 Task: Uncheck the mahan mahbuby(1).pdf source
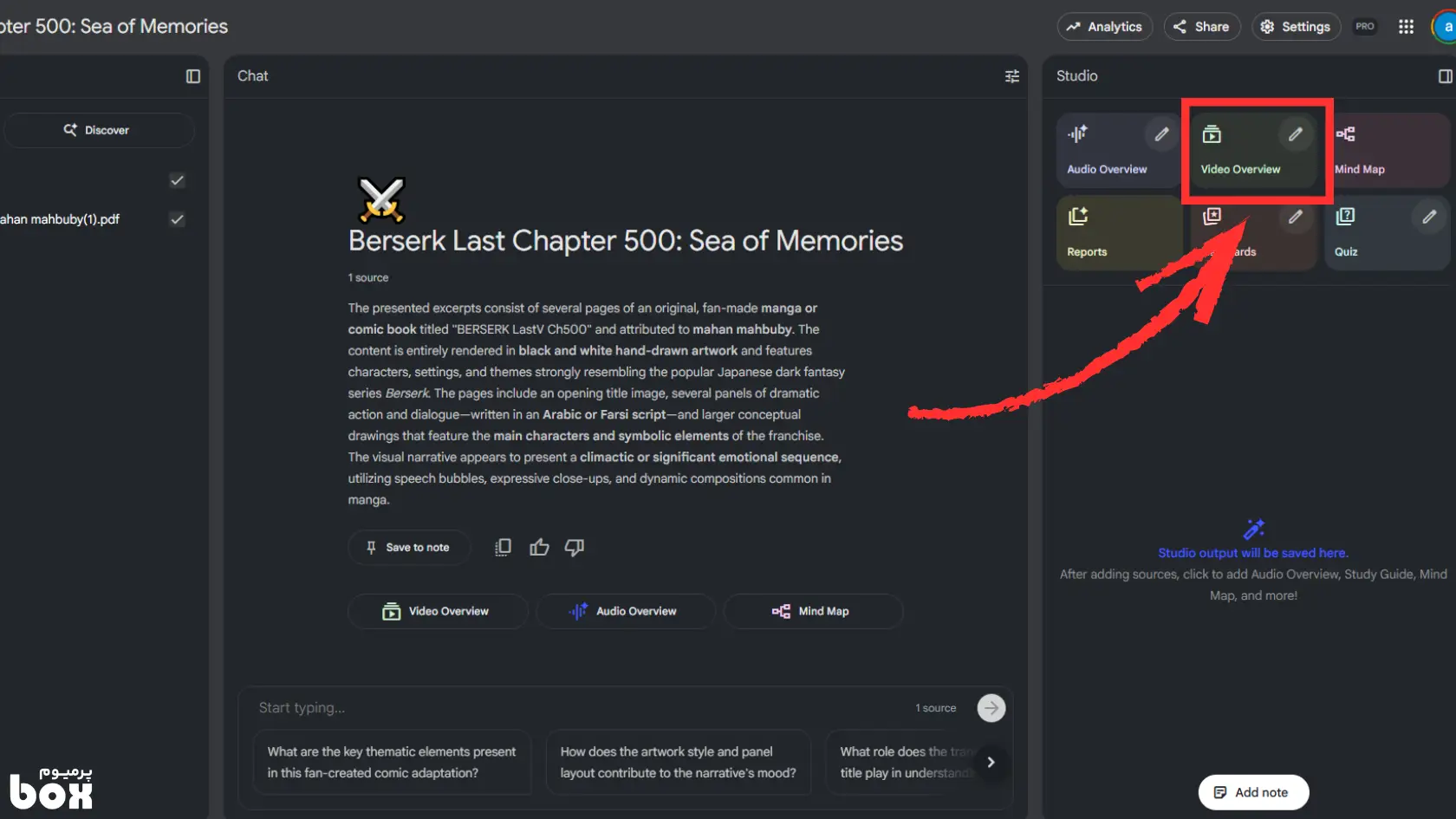pyautogui.click(x=178, y=219)
